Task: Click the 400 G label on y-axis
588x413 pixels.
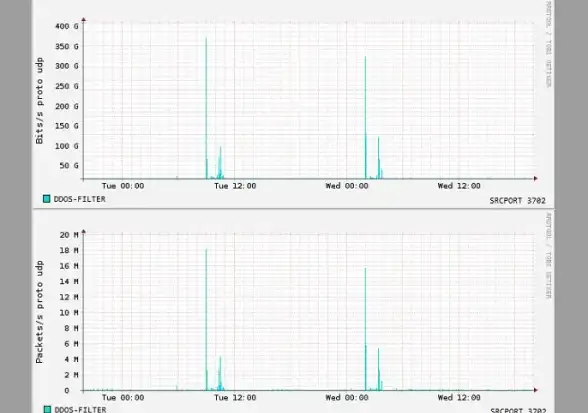Action: pos(67,26)
